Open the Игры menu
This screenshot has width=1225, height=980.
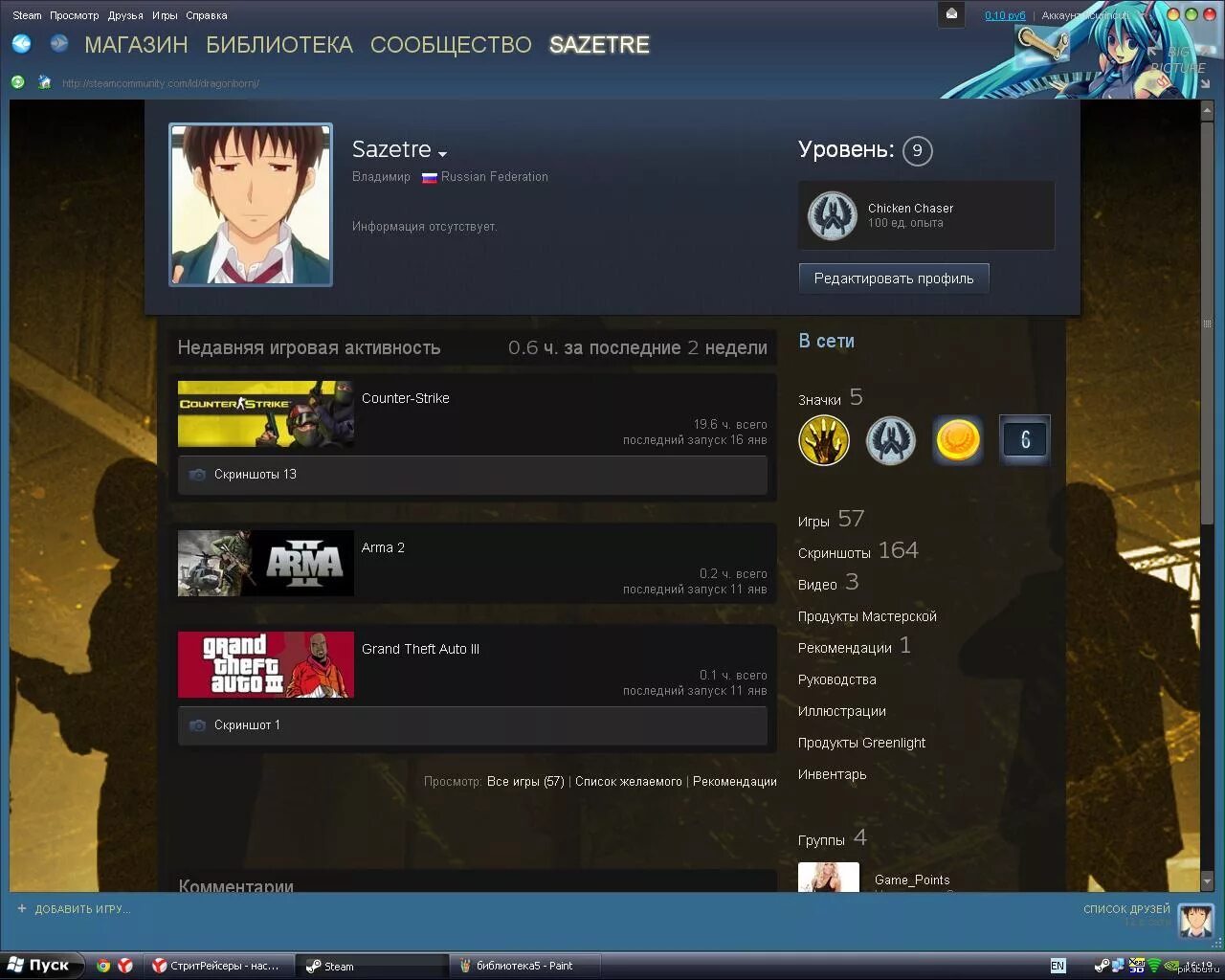click(165, 15)
